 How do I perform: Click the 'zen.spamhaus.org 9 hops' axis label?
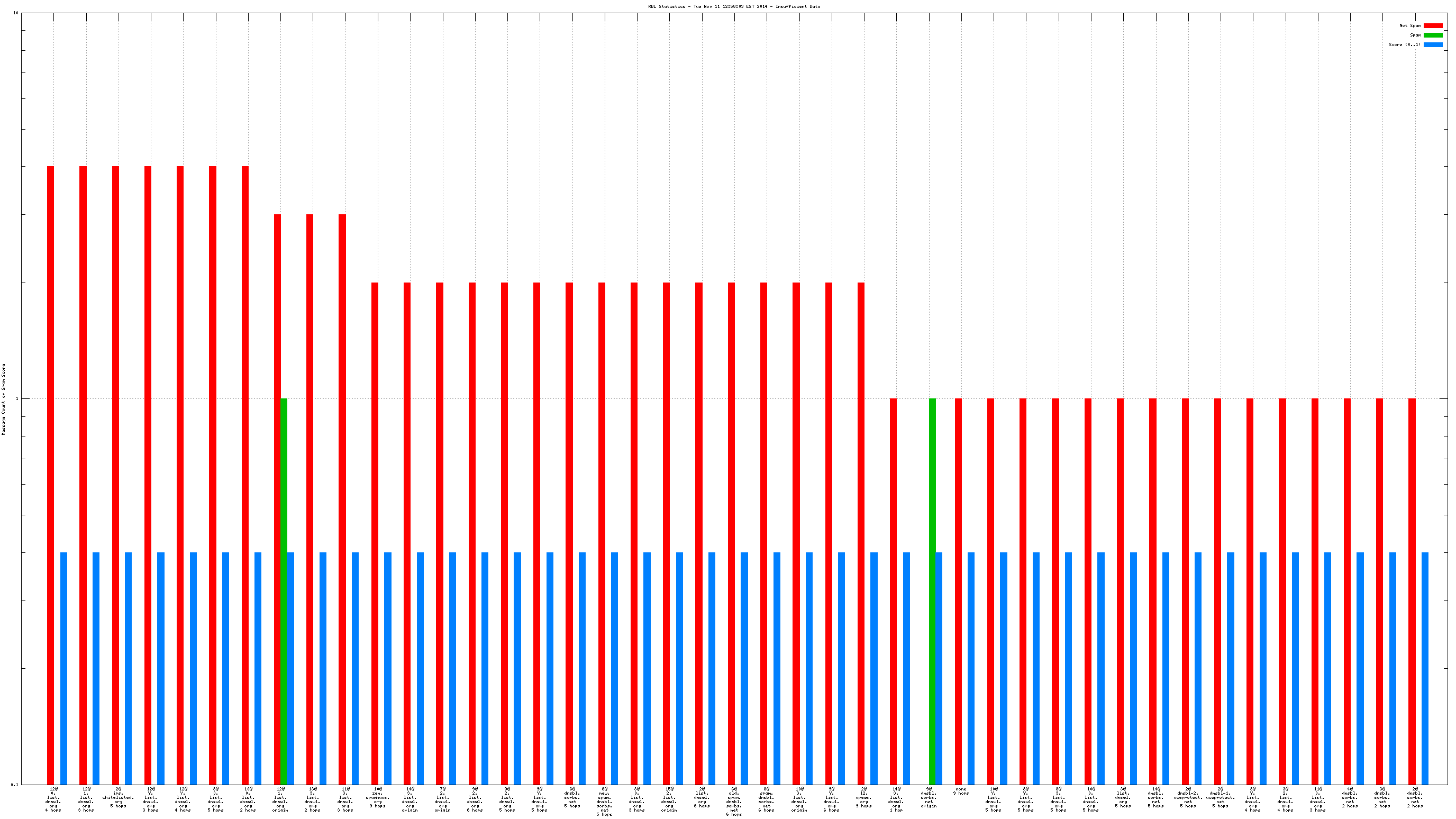click(378, 797)
